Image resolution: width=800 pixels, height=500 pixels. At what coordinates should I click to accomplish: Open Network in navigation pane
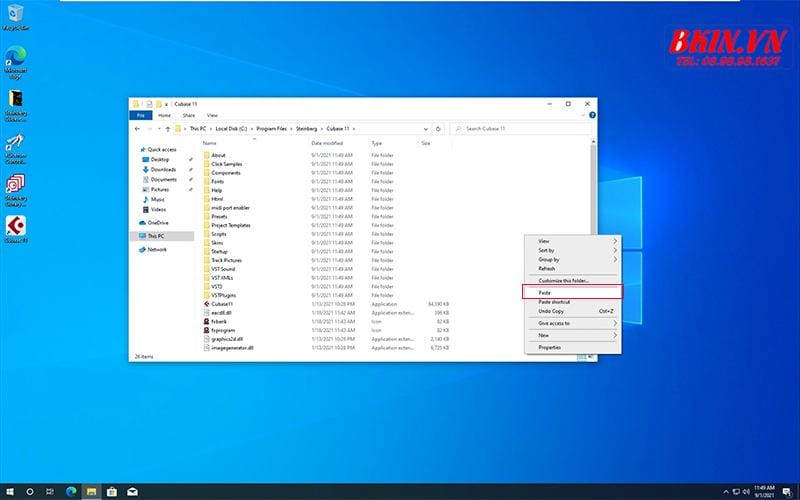tap(153, 249)
